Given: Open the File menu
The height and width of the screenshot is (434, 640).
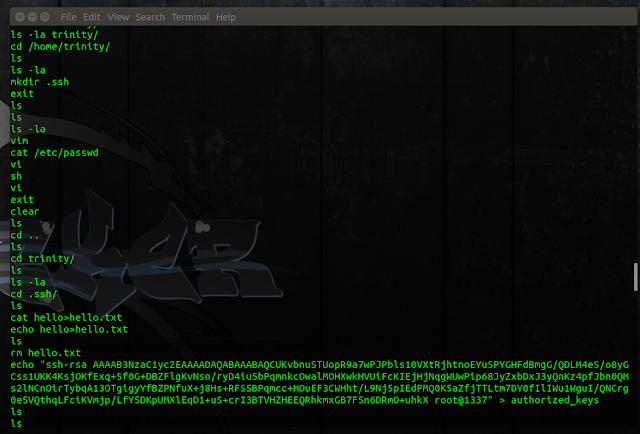Looking at the screenshot, I should (x=68, y=17).
